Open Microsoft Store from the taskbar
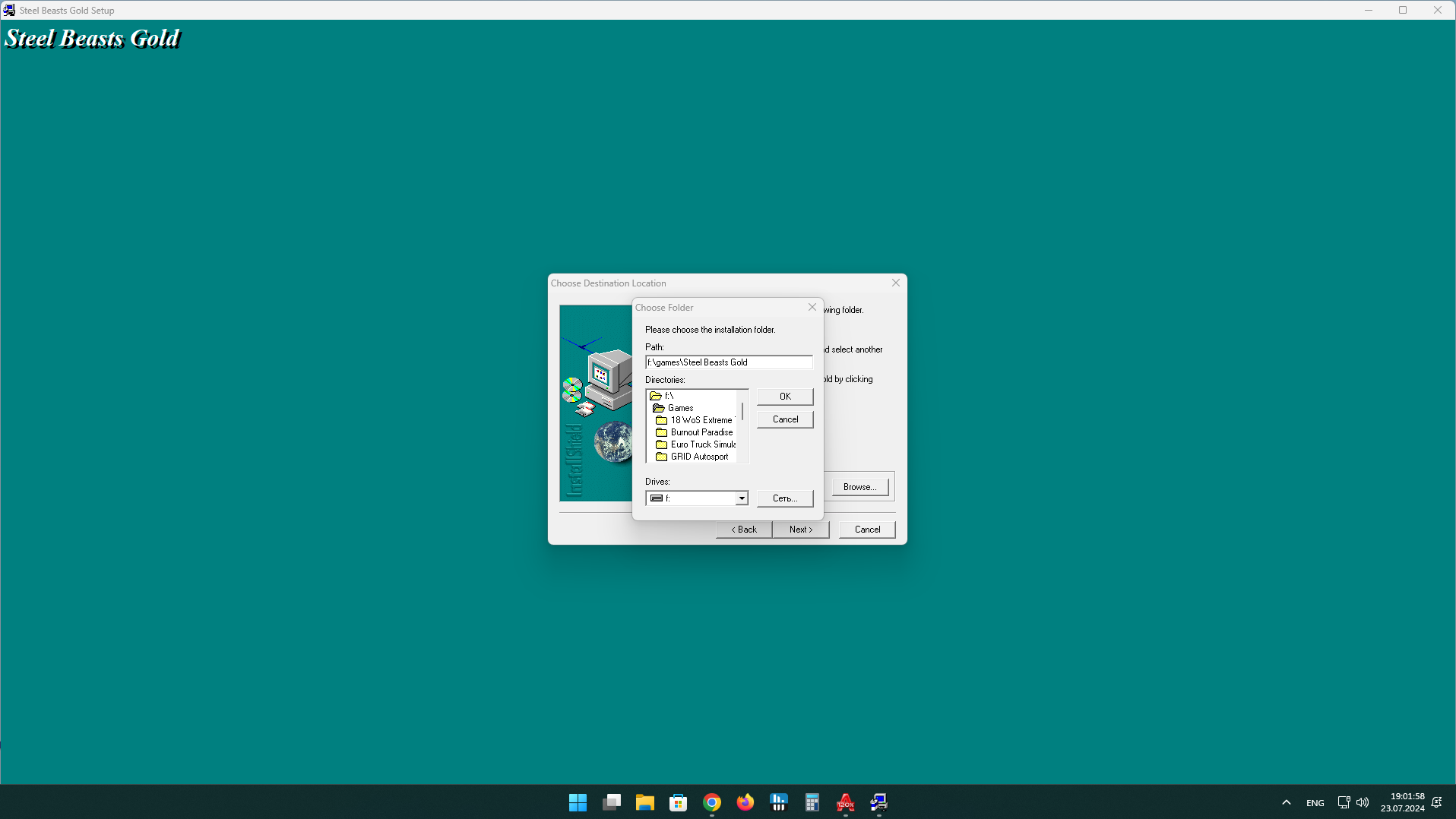 [x=679, y=802]
